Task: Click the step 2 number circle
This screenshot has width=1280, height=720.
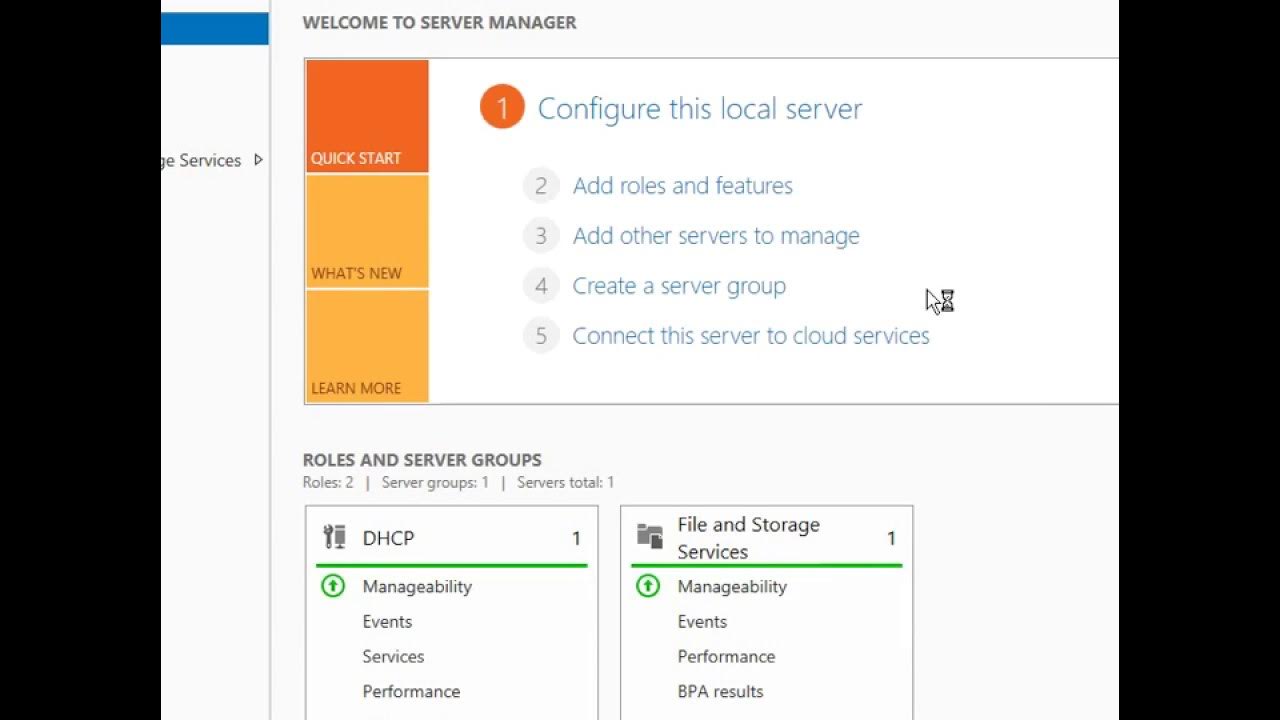Action: tap(541, 186)
